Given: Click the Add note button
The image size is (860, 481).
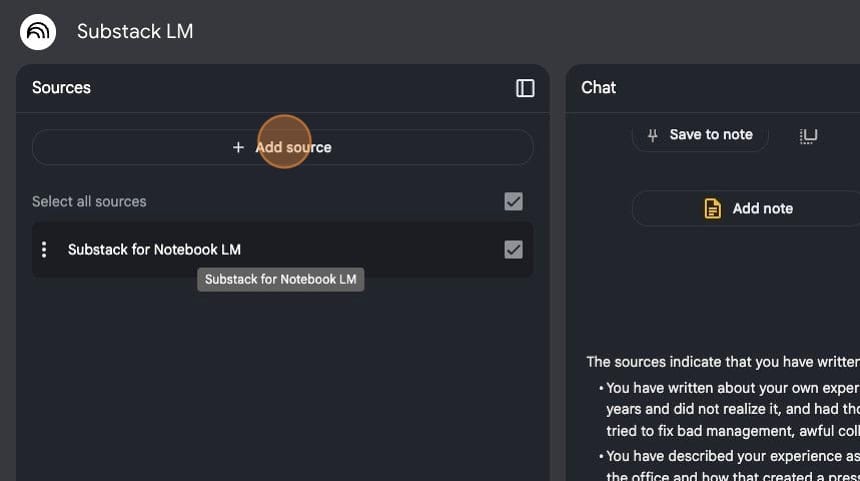Looking at the screenshot, I should click(x=748, y=208).
